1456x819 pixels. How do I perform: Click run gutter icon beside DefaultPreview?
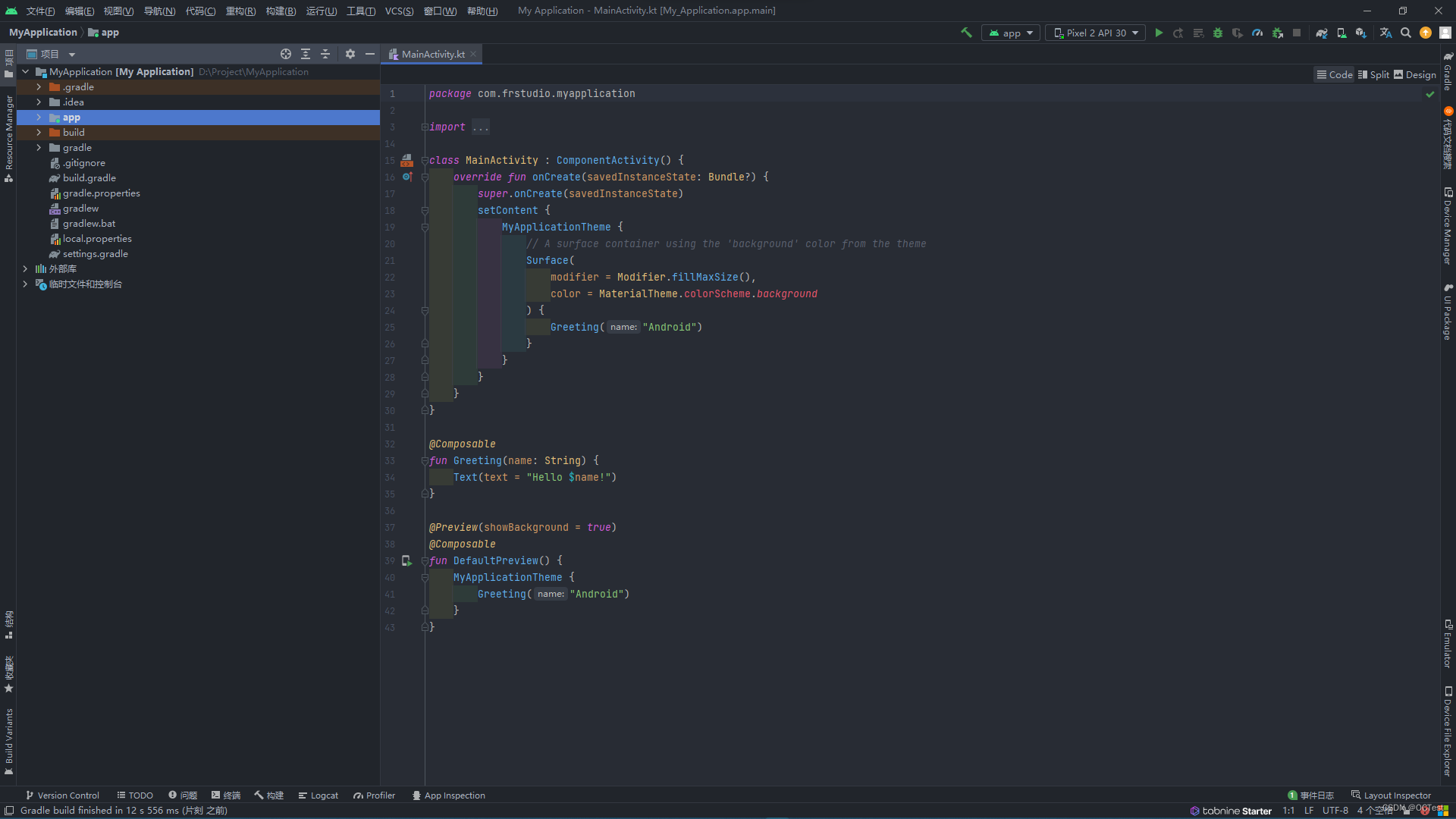[407, 561]
